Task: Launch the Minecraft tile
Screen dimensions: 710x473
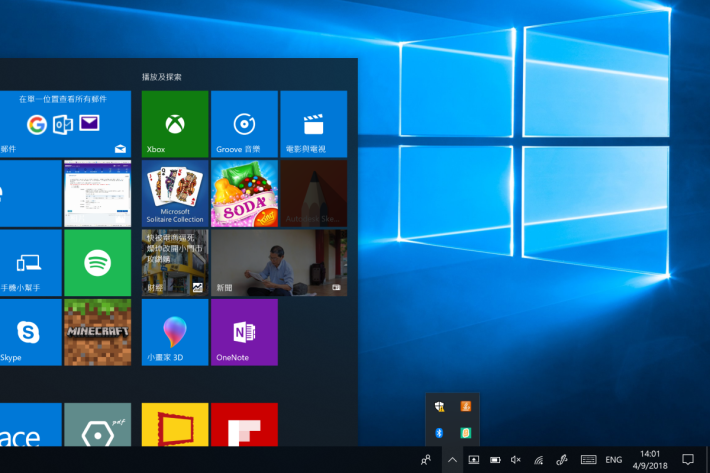Action: (97, 332)
